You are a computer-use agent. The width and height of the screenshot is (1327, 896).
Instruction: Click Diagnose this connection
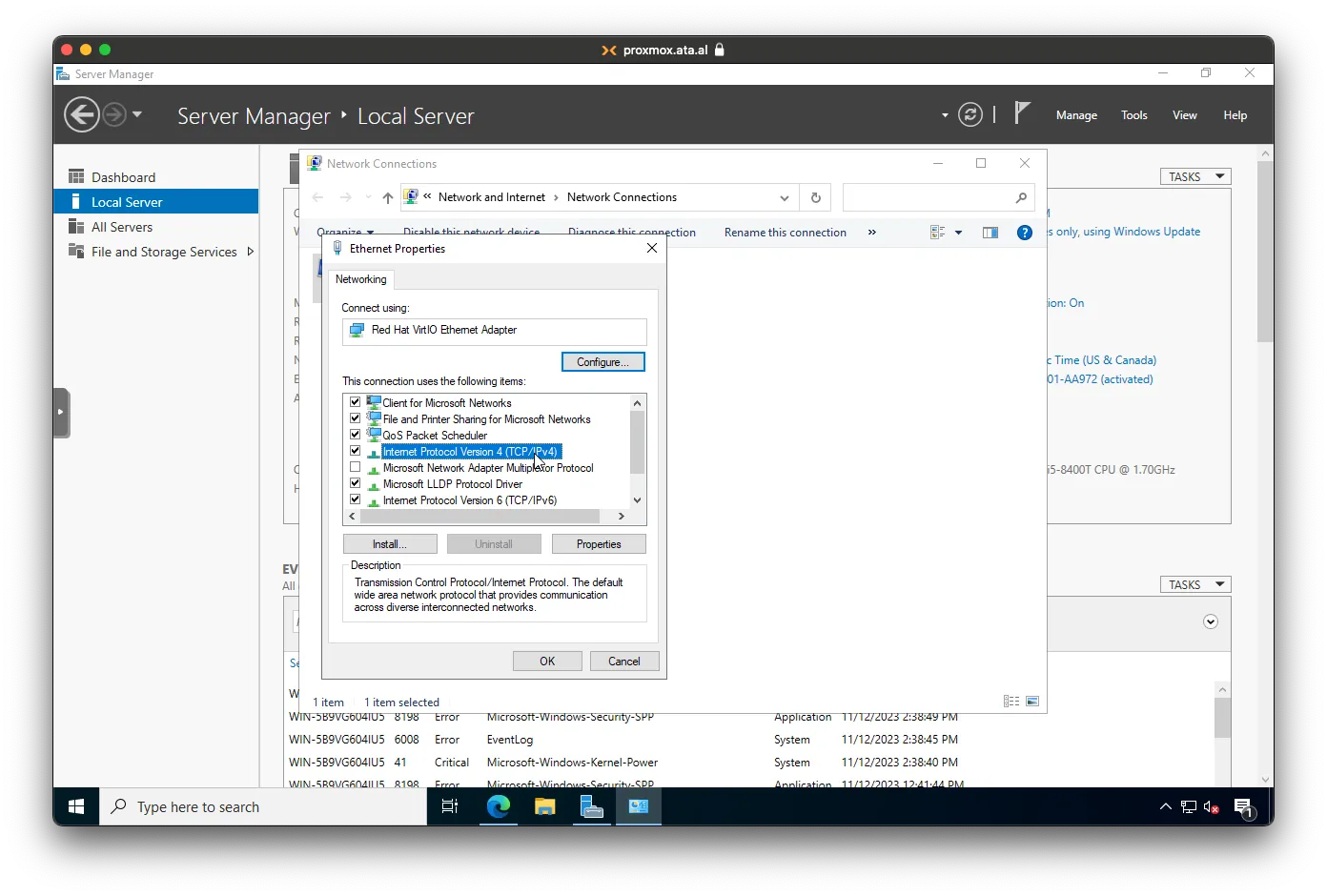(x=632, y=233)
